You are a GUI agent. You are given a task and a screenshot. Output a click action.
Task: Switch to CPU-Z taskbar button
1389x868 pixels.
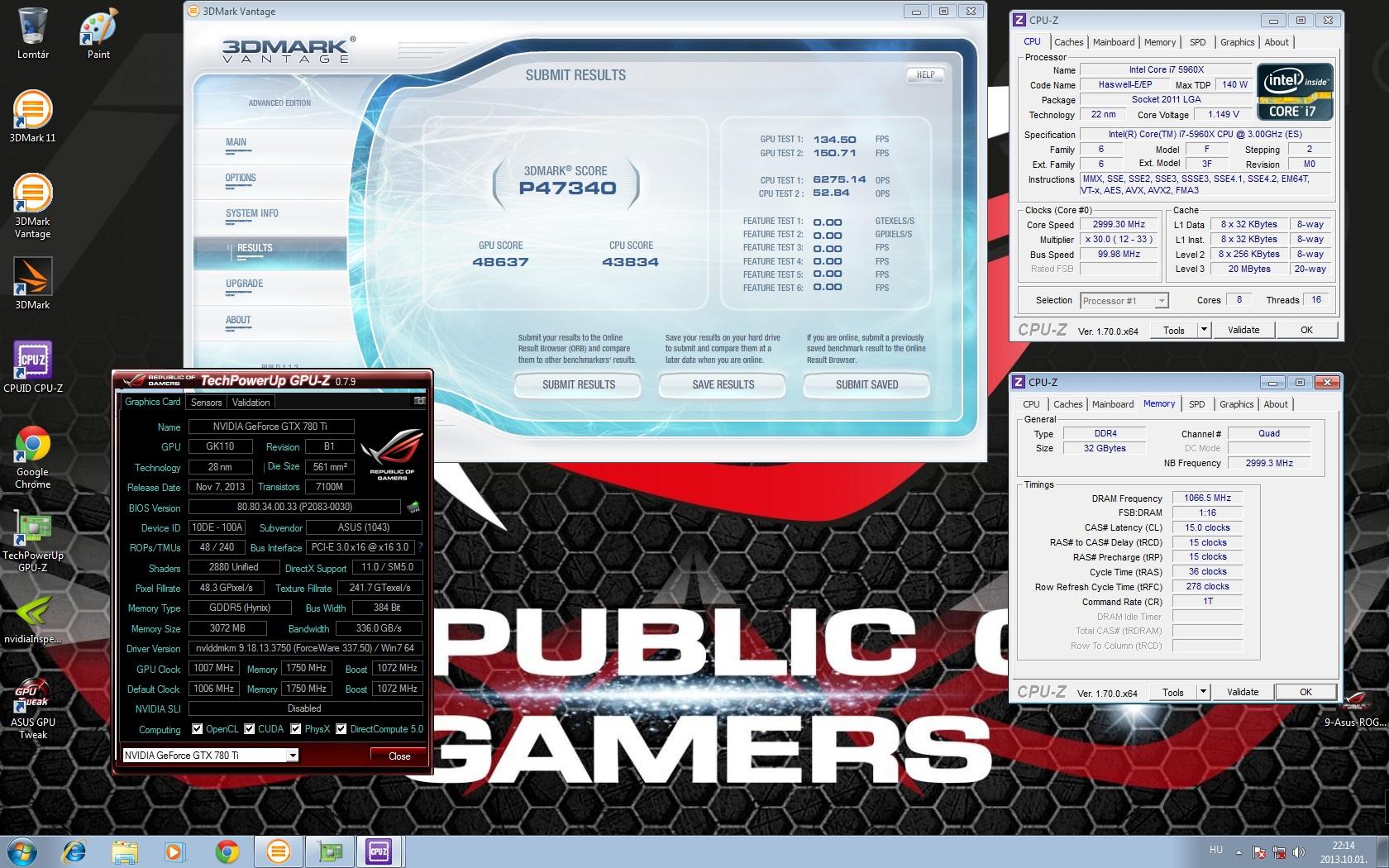click(379, 851)
